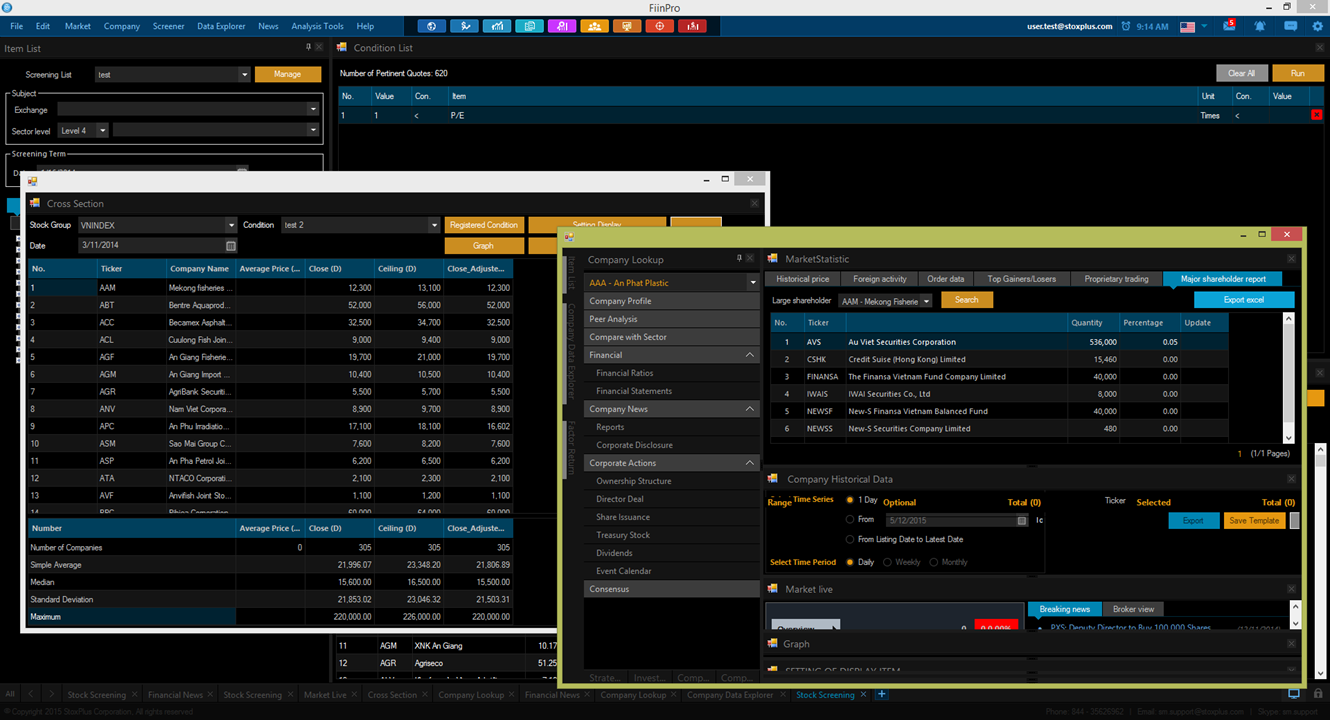
Task: Select the Daily time period
Action: click(850, 562)
